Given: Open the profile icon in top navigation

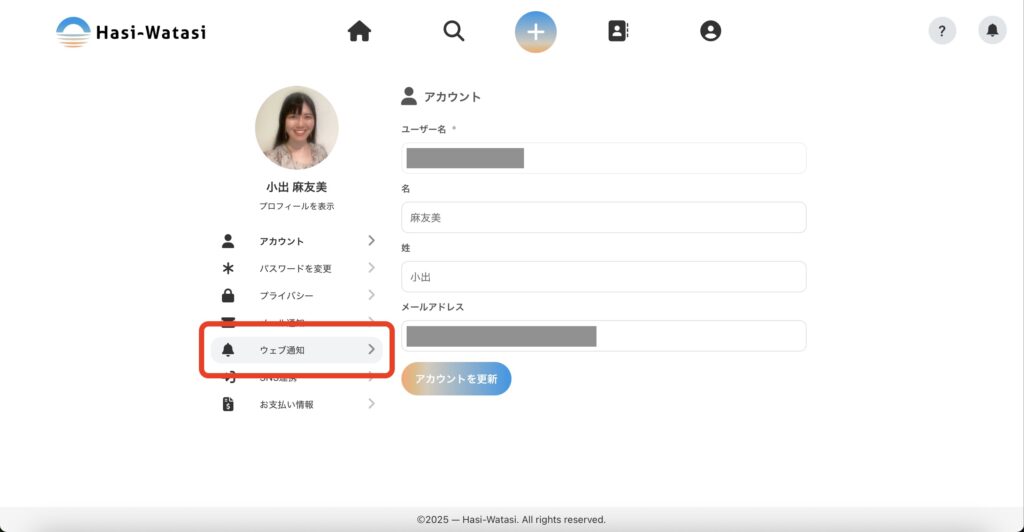Looking at the screenshot, I should (x=710, y=32).
